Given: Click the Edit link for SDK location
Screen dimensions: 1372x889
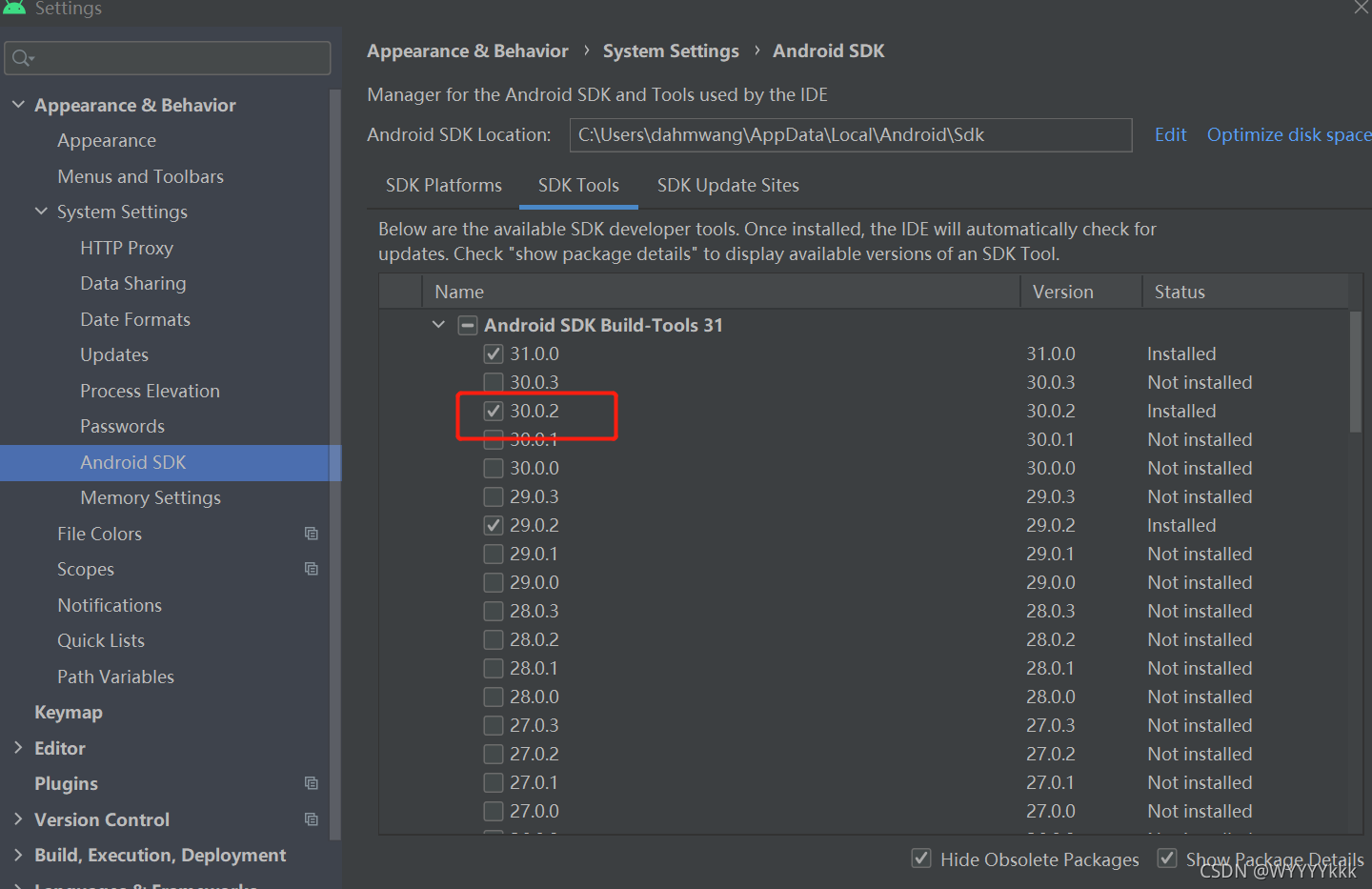Looking at the screenshot, I should click(x=1170, y=134).
